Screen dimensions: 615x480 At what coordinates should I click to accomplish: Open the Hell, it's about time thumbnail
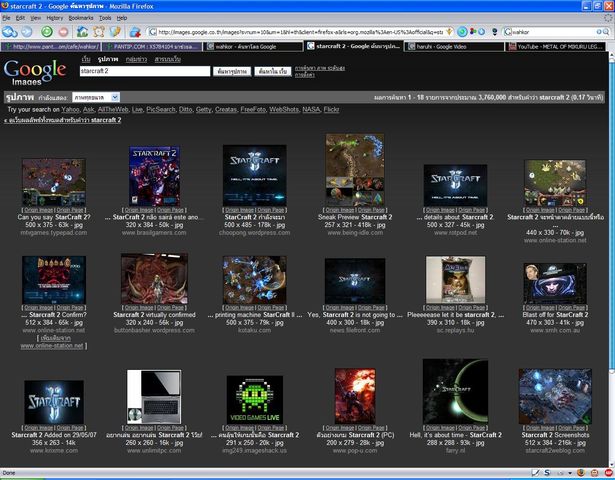[x=455, y=392]
